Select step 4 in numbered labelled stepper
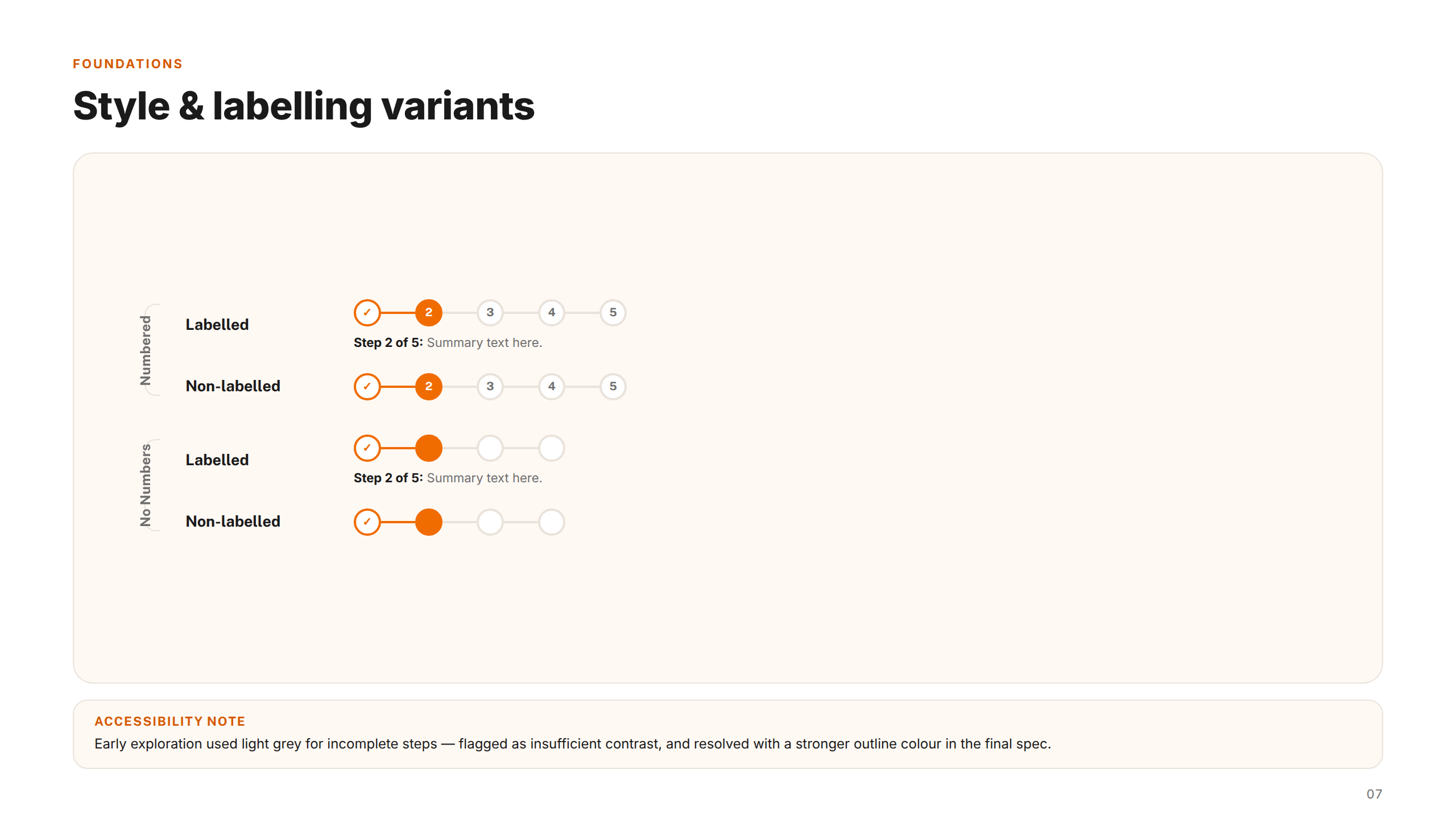 coord(551,312)
